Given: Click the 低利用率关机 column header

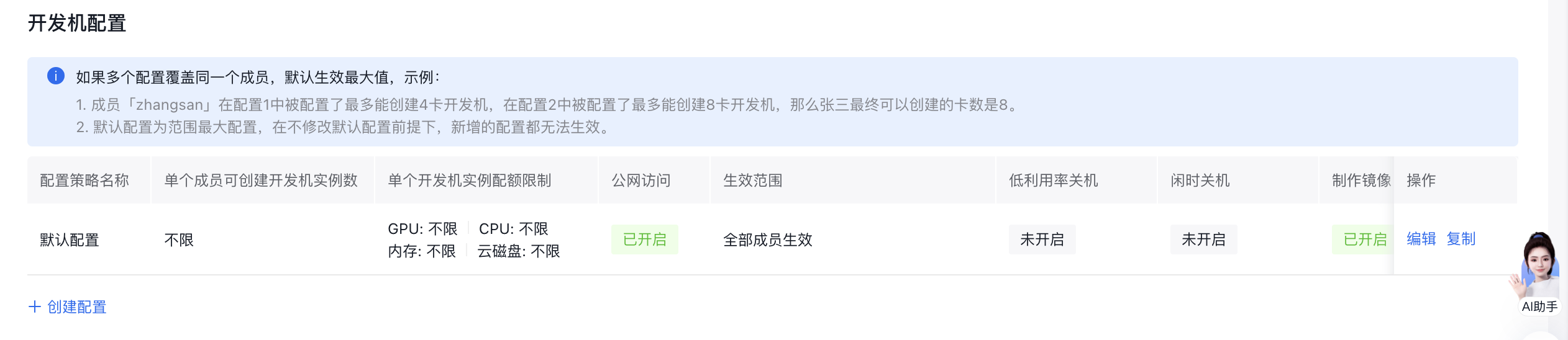Looking at the screenshot, I should tap(1053, 181).
